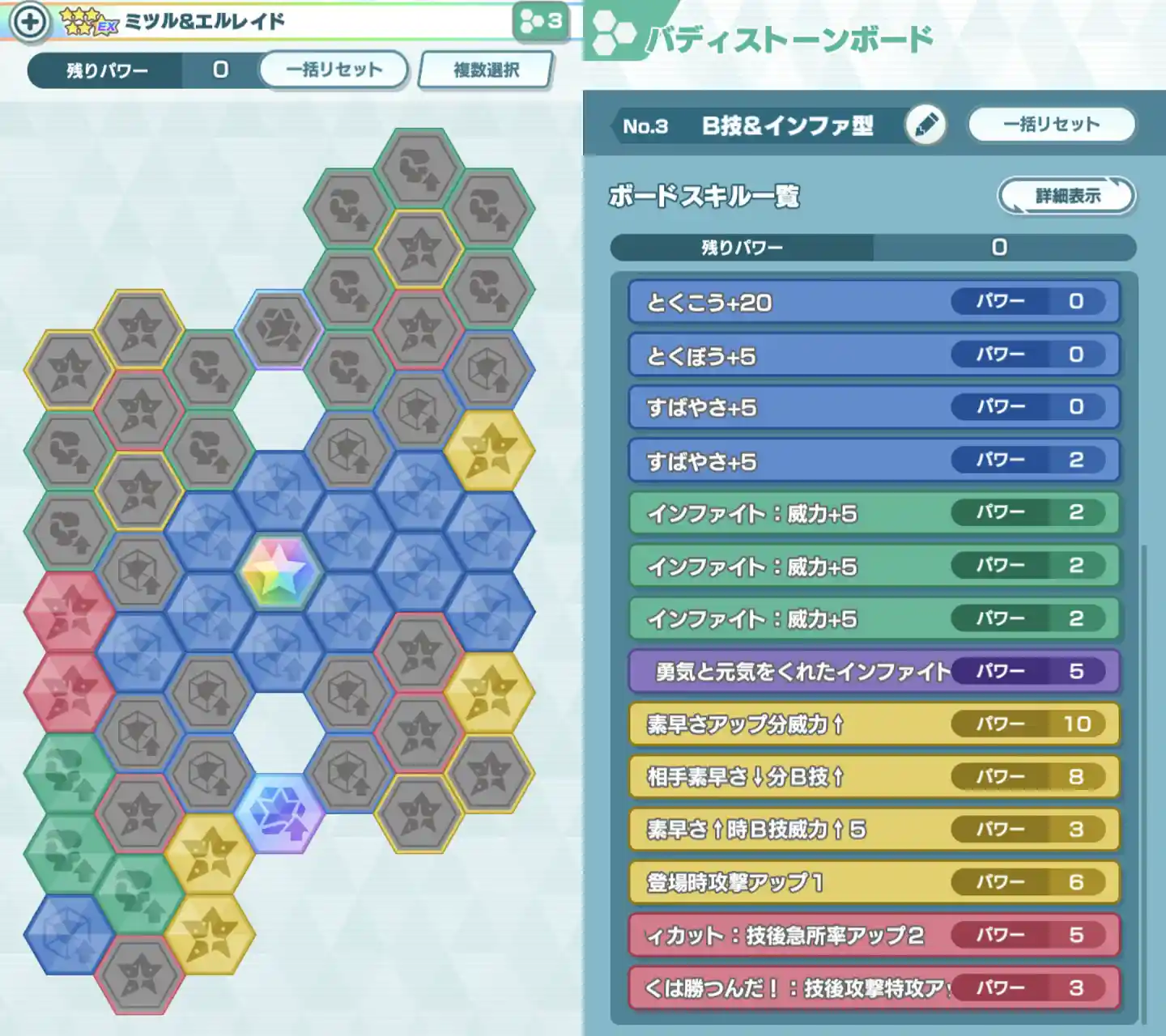Screen dimensions: 1166x1036
Task: Select the topmost green tile
Action: pos(69,774)
